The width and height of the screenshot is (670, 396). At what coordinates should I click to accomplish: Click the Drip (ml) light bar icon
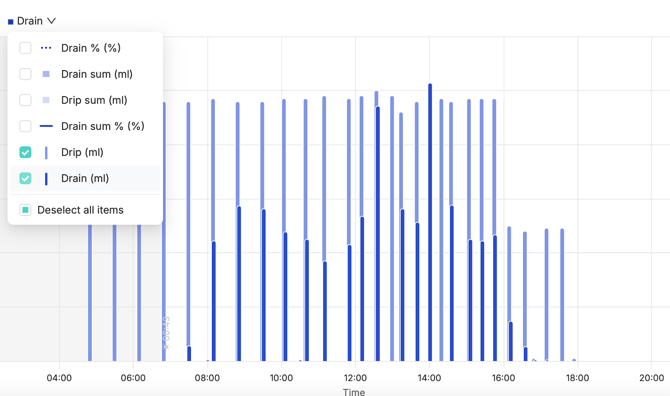[46, 152]
